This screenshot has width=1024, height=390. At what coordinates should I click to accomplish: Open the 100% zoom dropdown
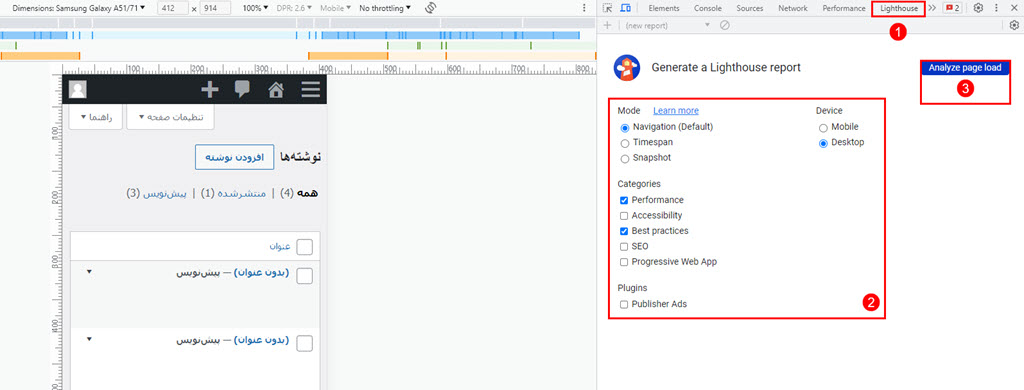[255, 8]
